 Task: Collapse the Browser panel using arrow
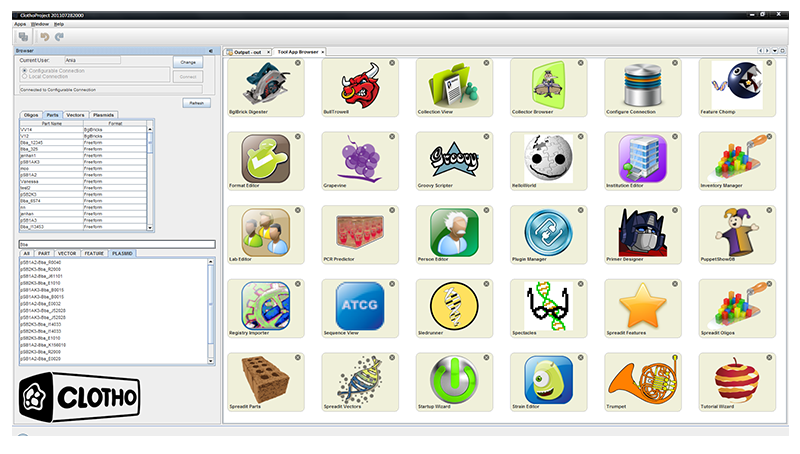click(x=211, y=51)
